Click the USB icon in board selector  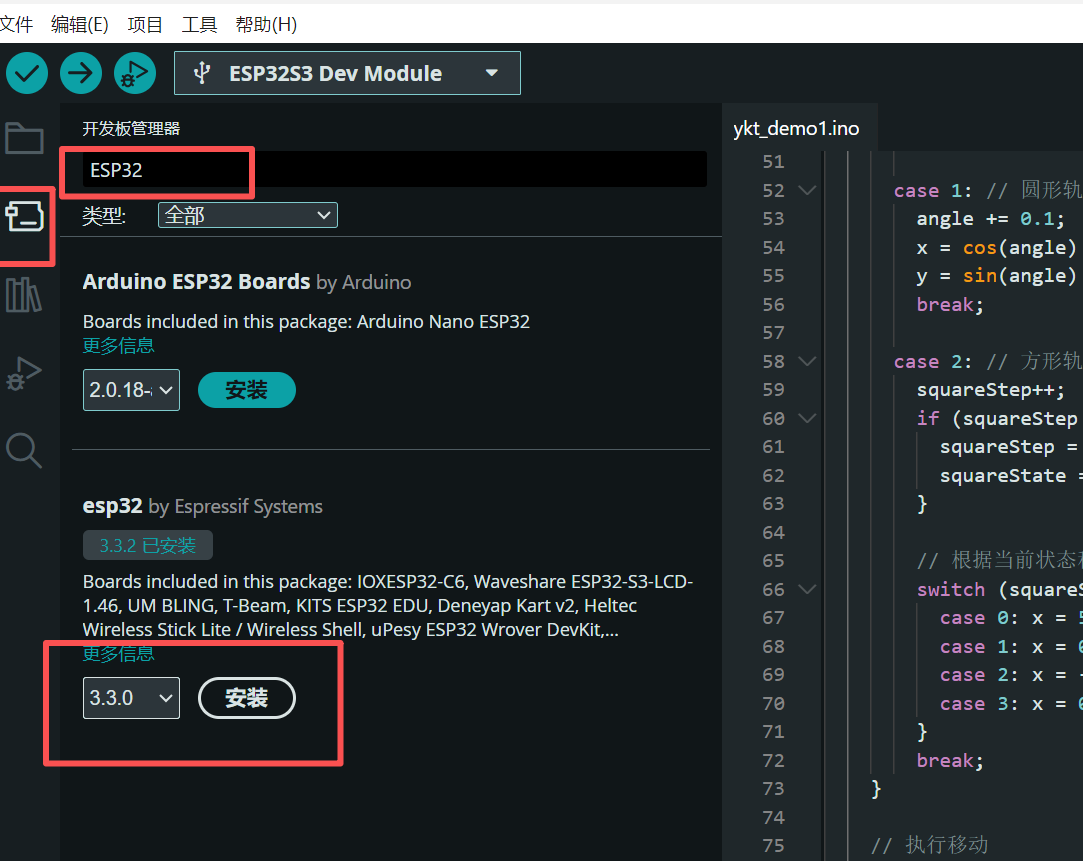pyautogui.click(x=202, y=73)
